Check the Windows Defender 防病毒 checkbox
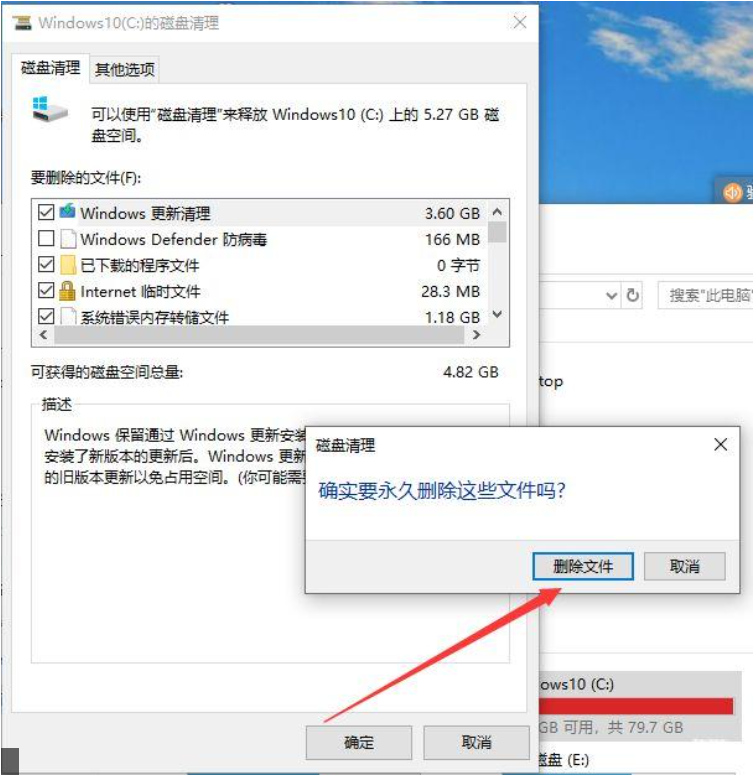 tap(46, 239)
